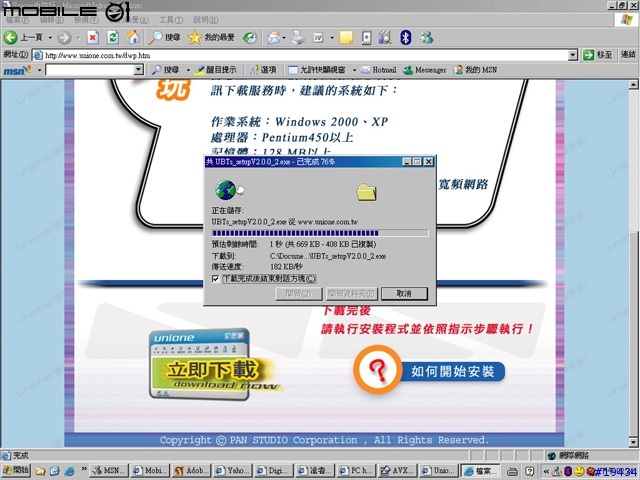
Task: Open the Tools menu in menu bar
Action: pyautogui.click(x=171, y=20)
